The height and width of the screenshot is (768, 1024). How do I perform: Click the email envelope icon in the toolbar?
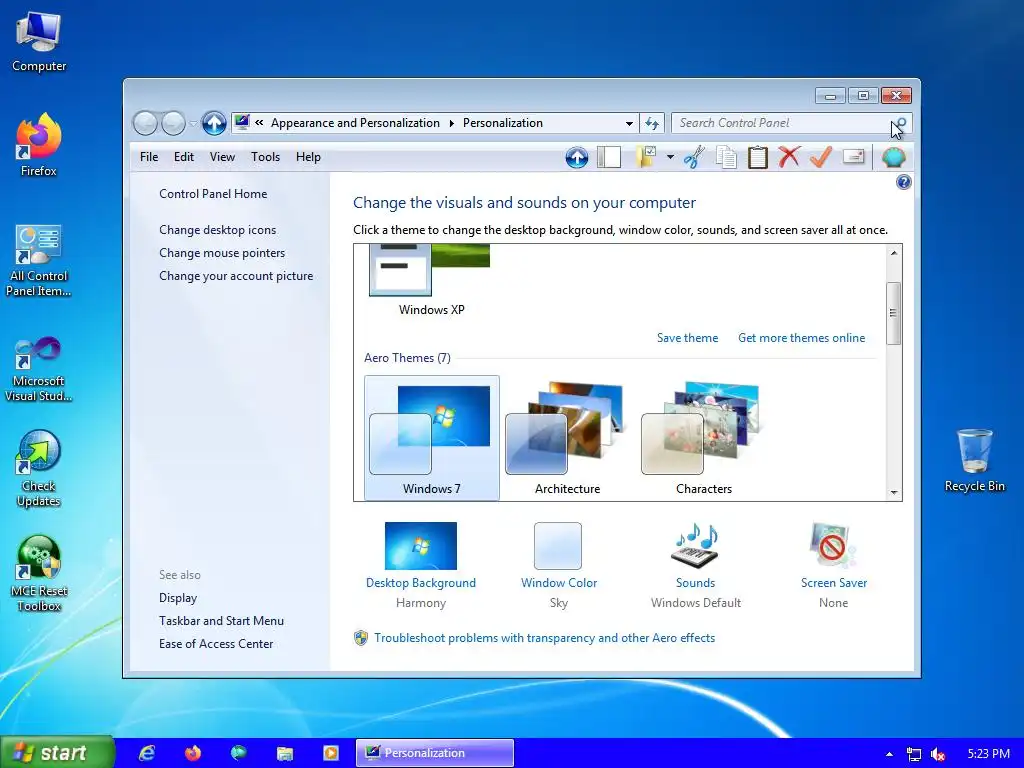854,156
